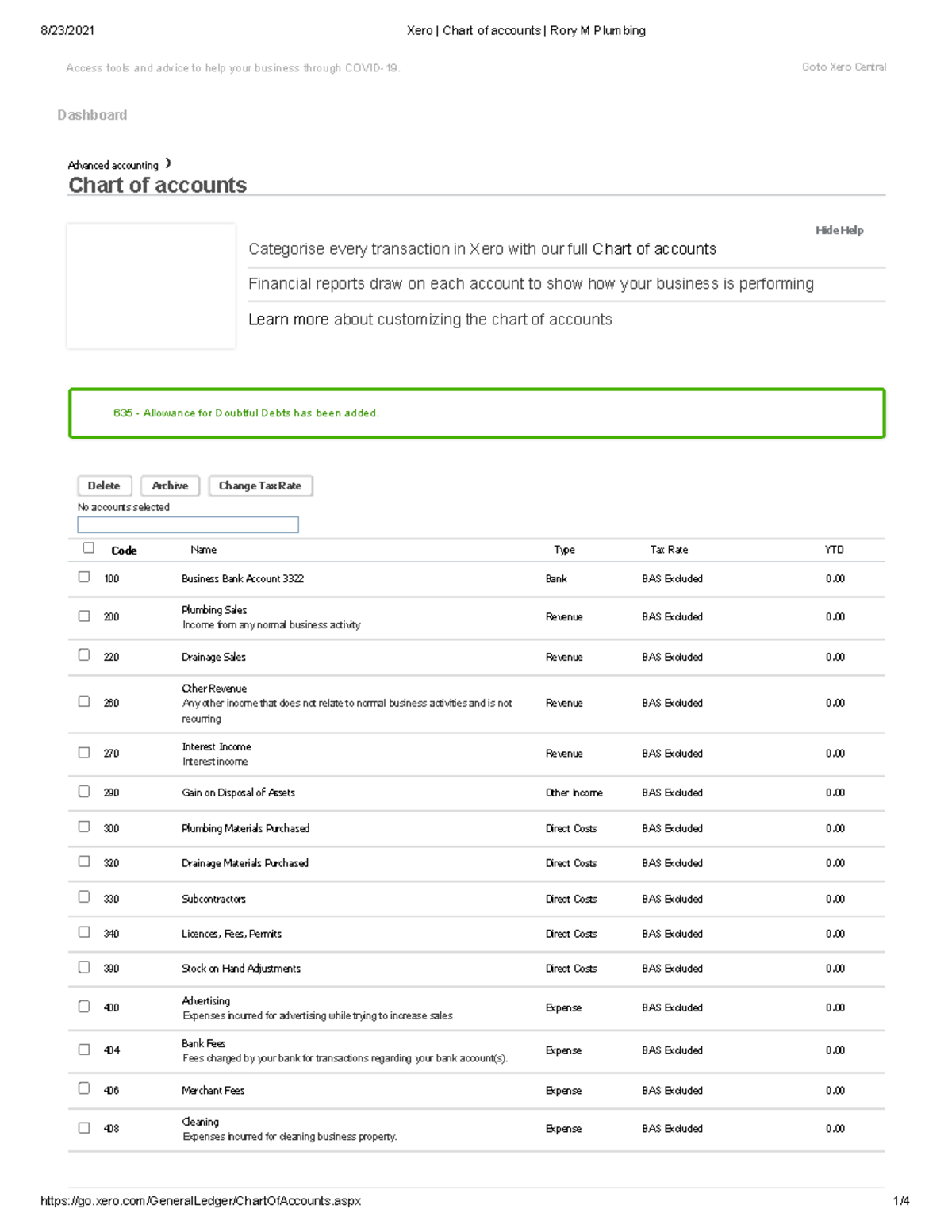952x1232 pixels.
Task: Check the Drainage Sales account row
Action: tap(85, 654)
